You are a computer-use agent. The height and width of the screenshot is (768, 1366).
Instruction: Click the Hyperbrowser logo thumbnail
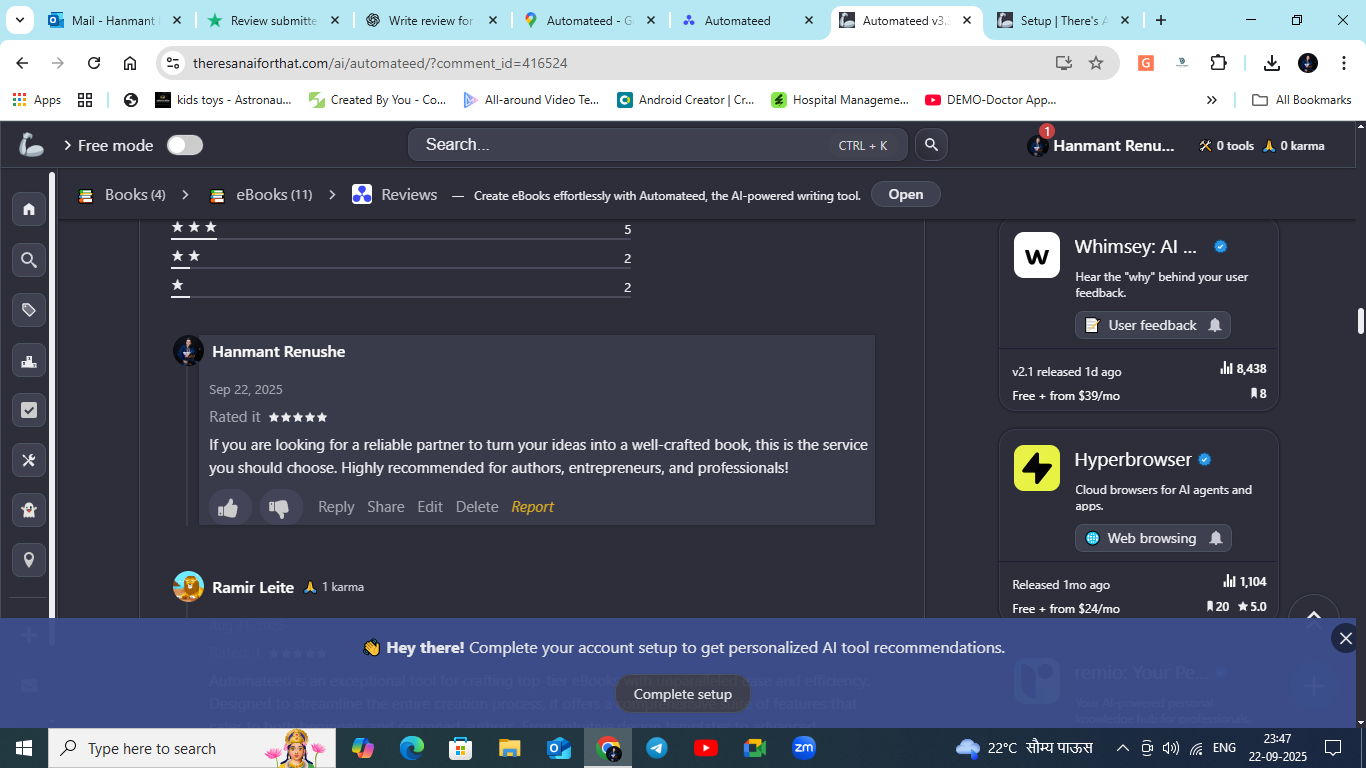(1037, 468)
